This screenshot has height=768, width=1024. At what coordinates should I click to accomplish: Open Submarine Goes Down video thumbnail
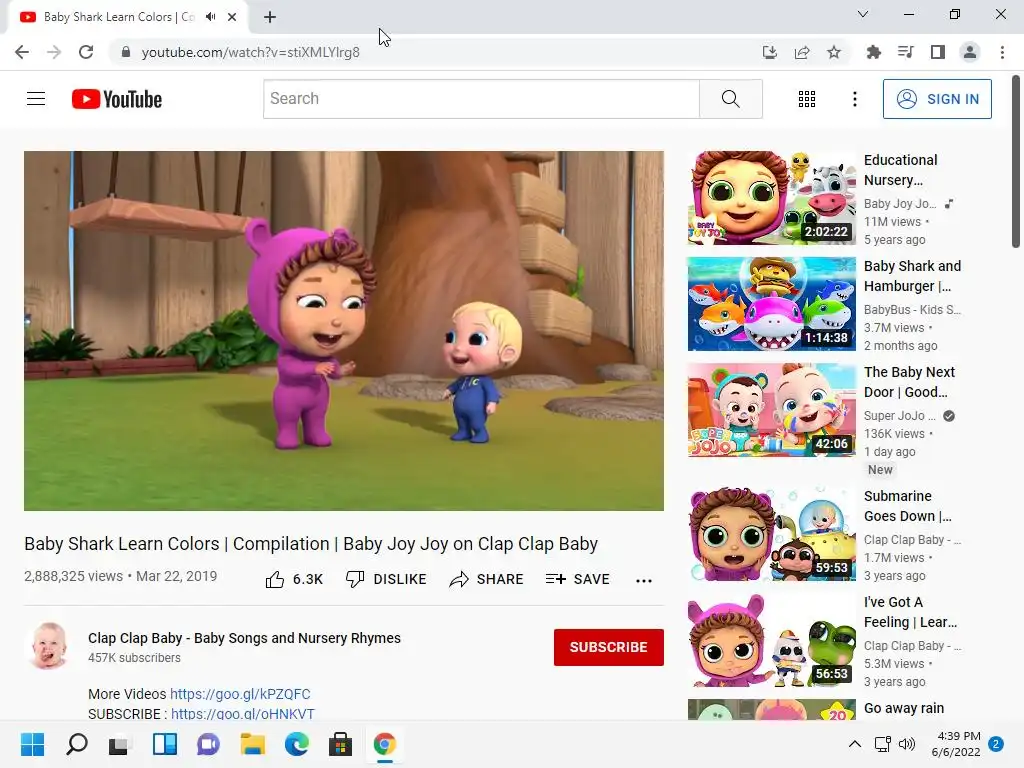click(771, 534)
